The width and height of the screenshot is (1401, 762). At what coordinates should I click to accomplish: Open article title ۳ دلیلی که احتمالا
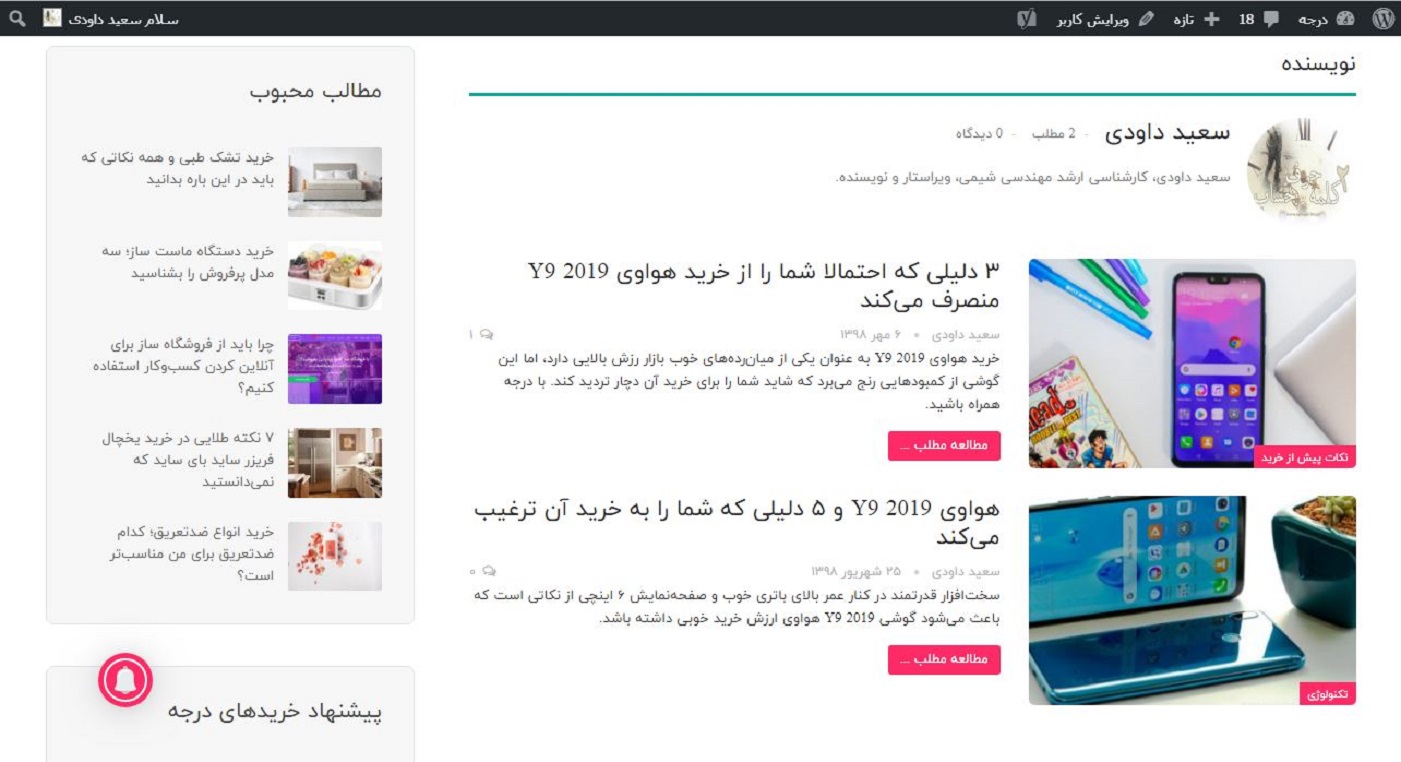[x=764, y=285]
